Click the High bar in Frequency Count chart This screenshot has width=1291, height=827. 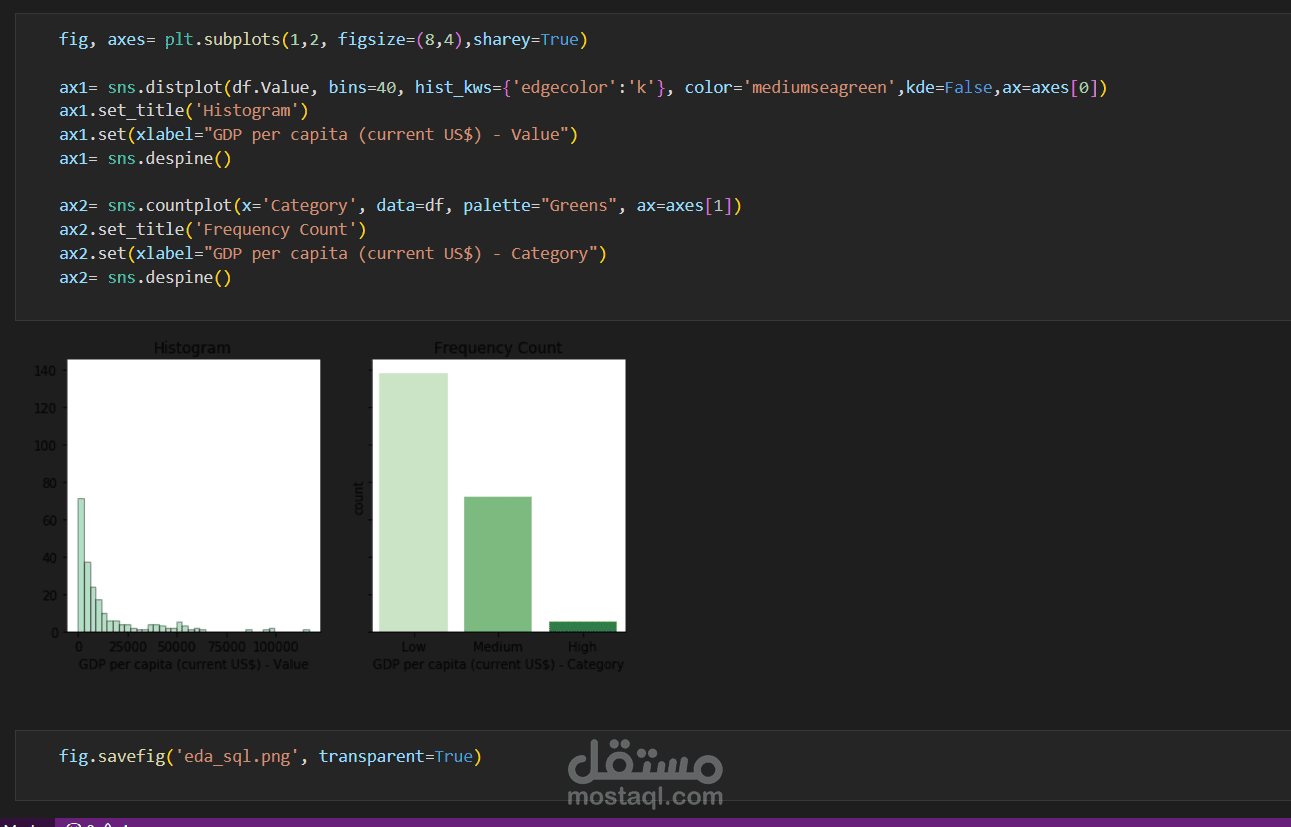pyautogui.click(x=583, y=627)
